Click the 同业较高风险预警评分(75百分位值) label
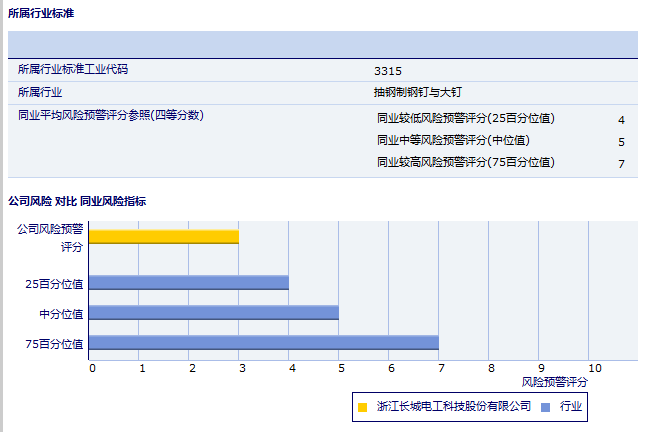Image resolution: width=664 pixels, height=432 pixels. tap(465, 162)
